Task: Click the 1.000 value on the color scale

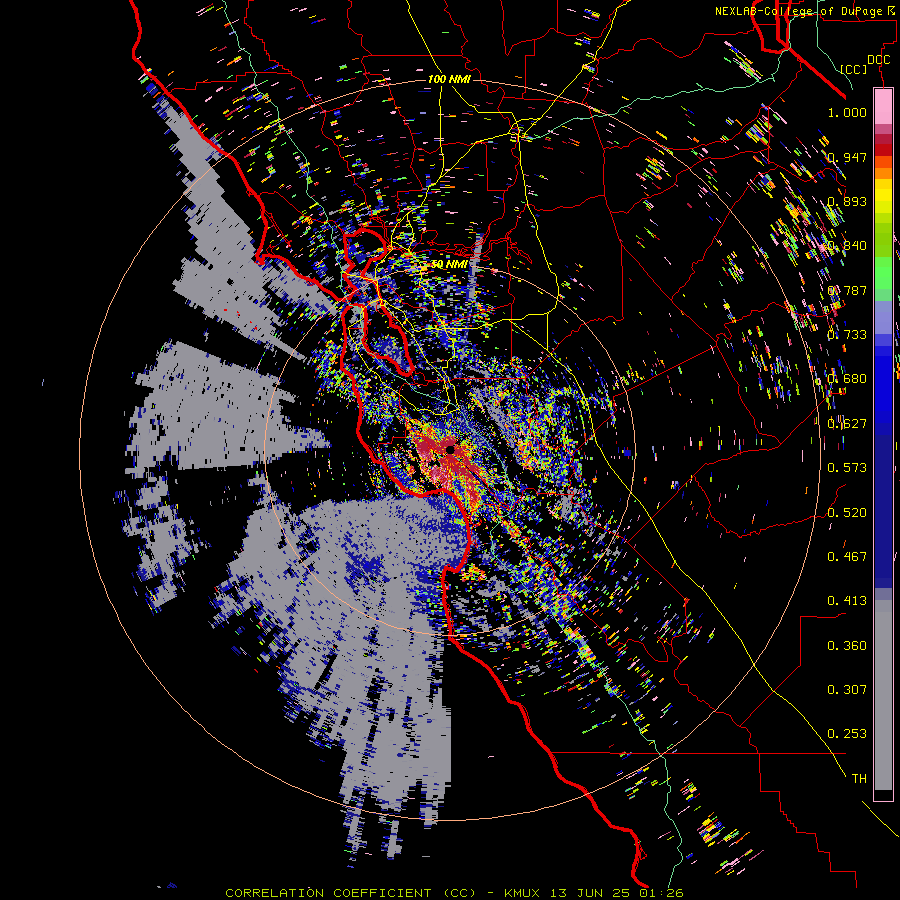Action: click(847, 112)
